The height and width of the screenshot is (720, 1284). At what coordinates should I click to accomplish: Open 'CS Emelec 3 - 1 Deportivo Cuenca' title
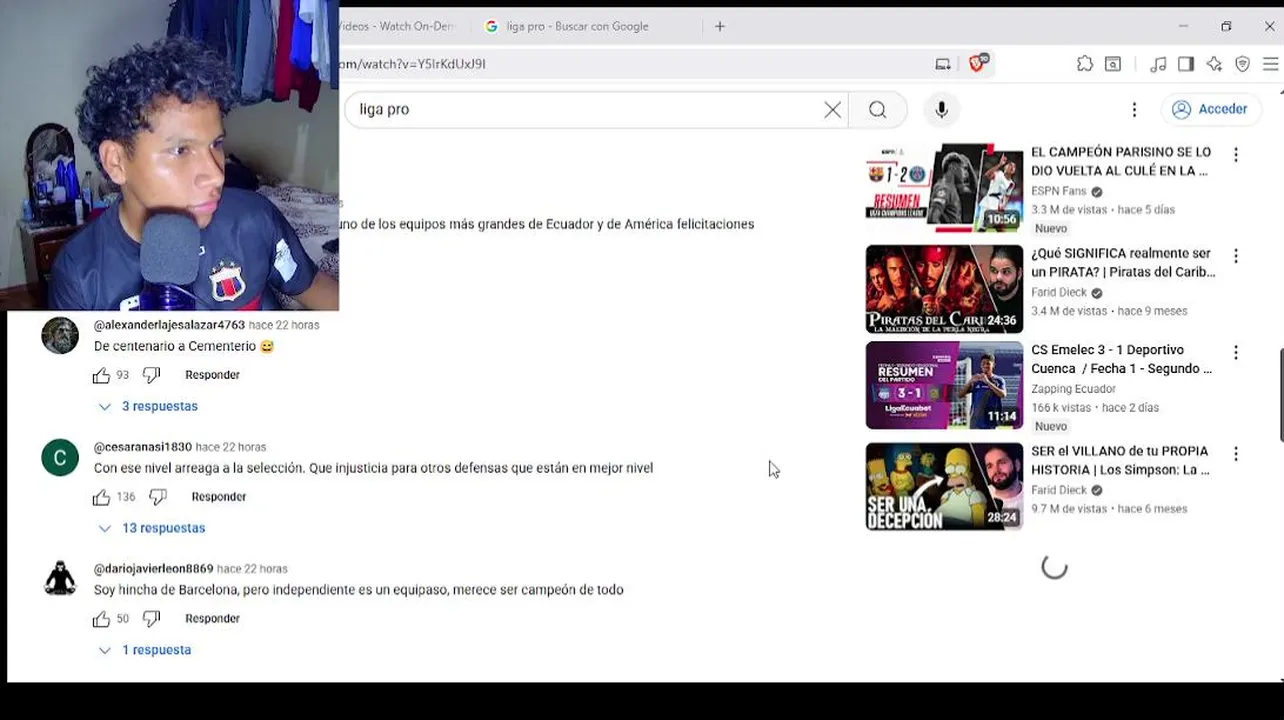1121,359
